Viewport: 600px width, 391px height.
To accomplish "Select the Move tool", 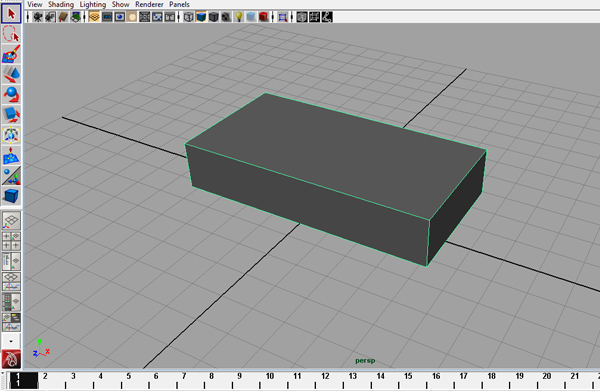I will pos(11,75).
